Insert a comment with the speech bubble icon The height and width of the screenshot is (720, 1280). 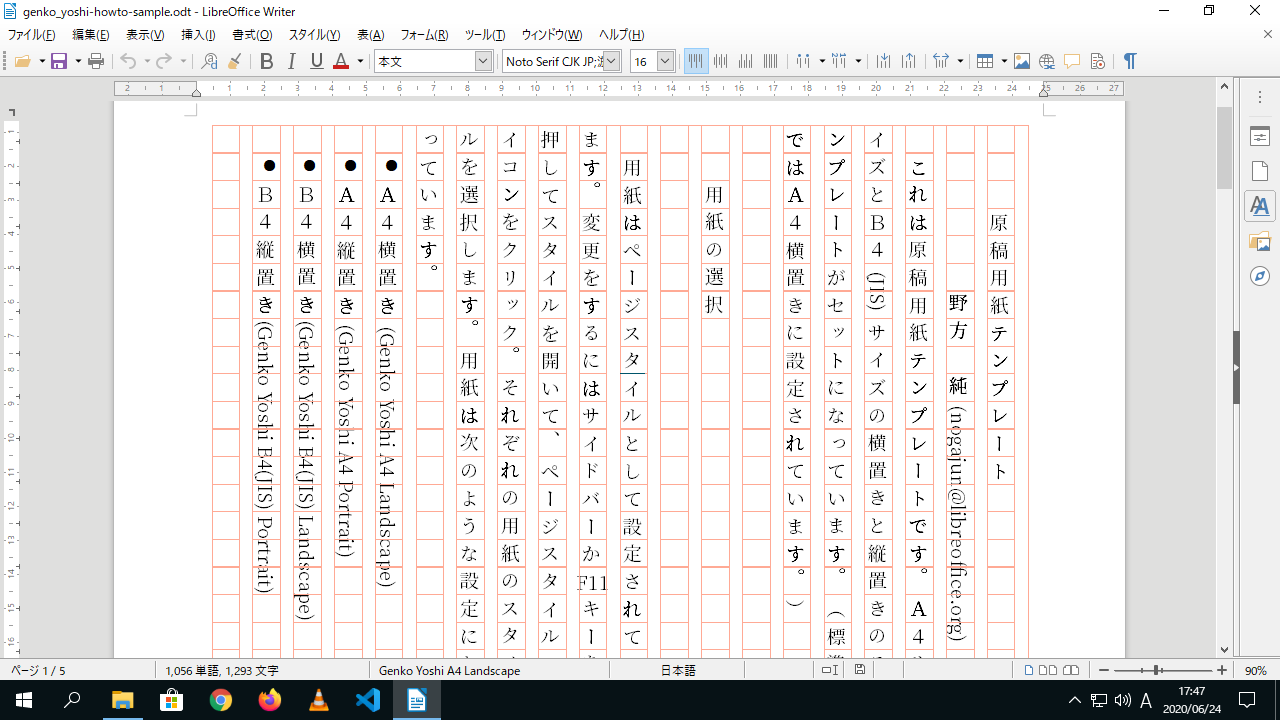(1072, 61)
